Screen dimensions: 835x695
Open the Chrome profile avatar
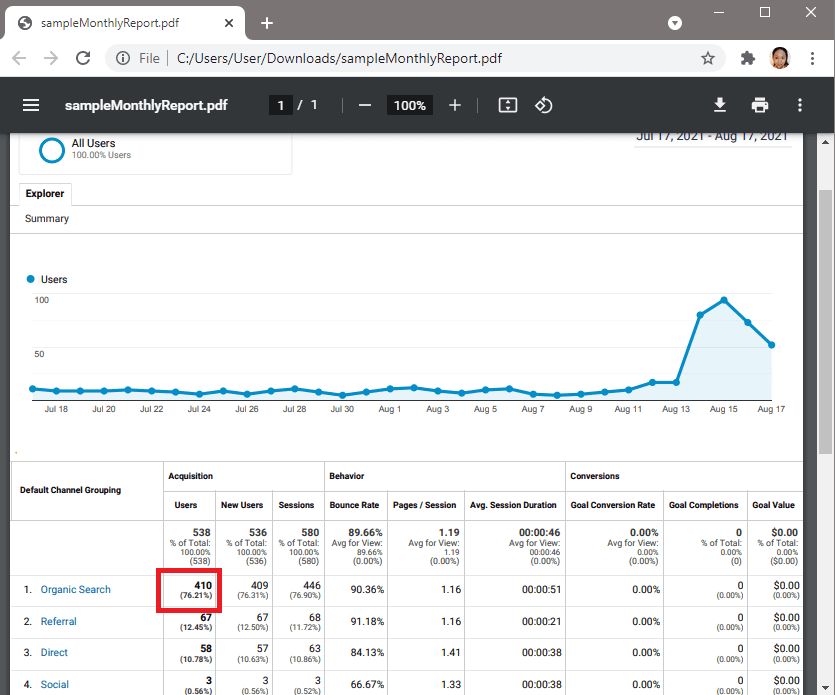(780, 58)
